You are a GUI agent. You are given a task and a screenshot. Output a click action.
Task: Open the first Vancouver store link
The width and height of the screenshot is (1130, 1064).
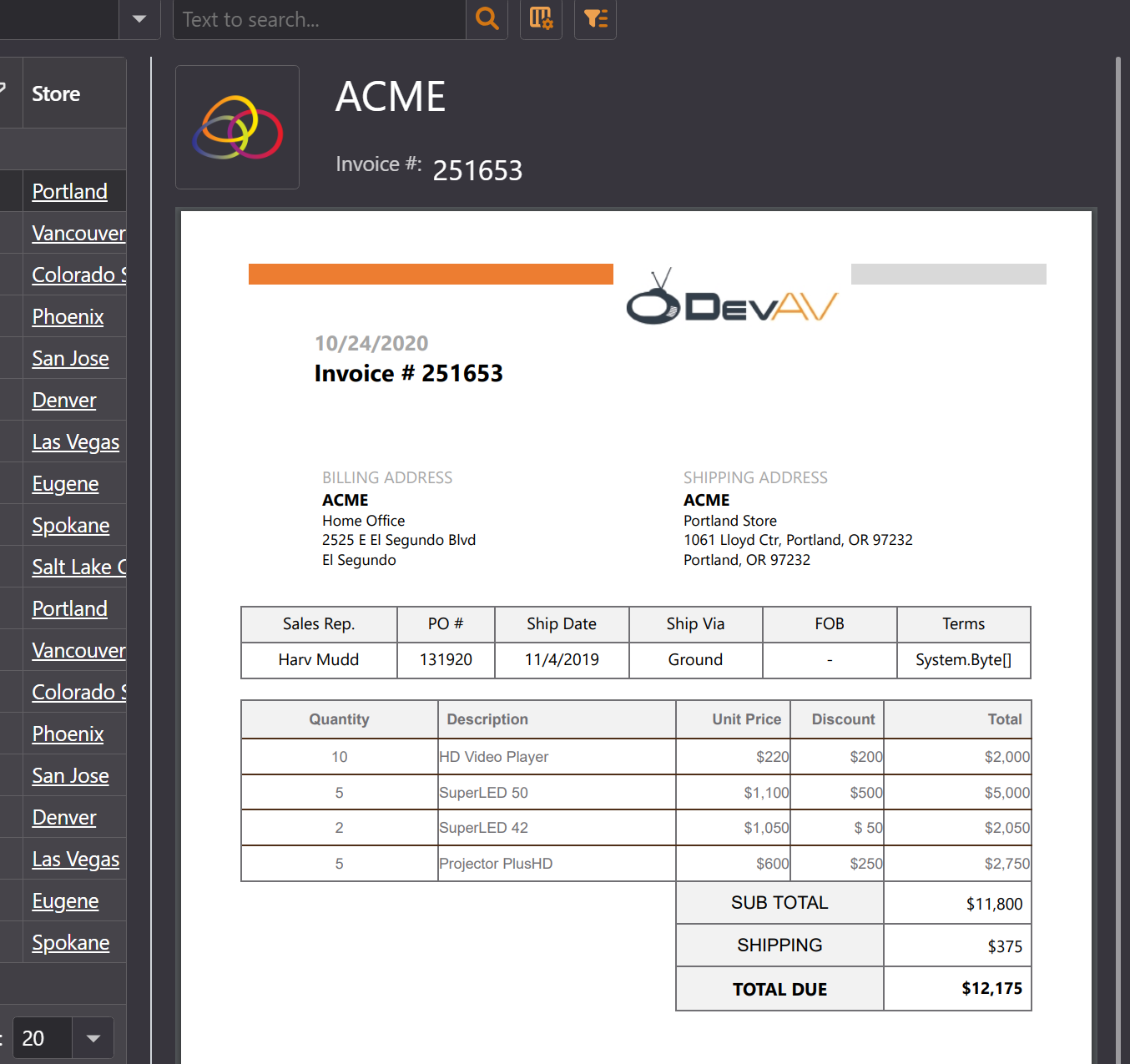[x=78, y=233]
